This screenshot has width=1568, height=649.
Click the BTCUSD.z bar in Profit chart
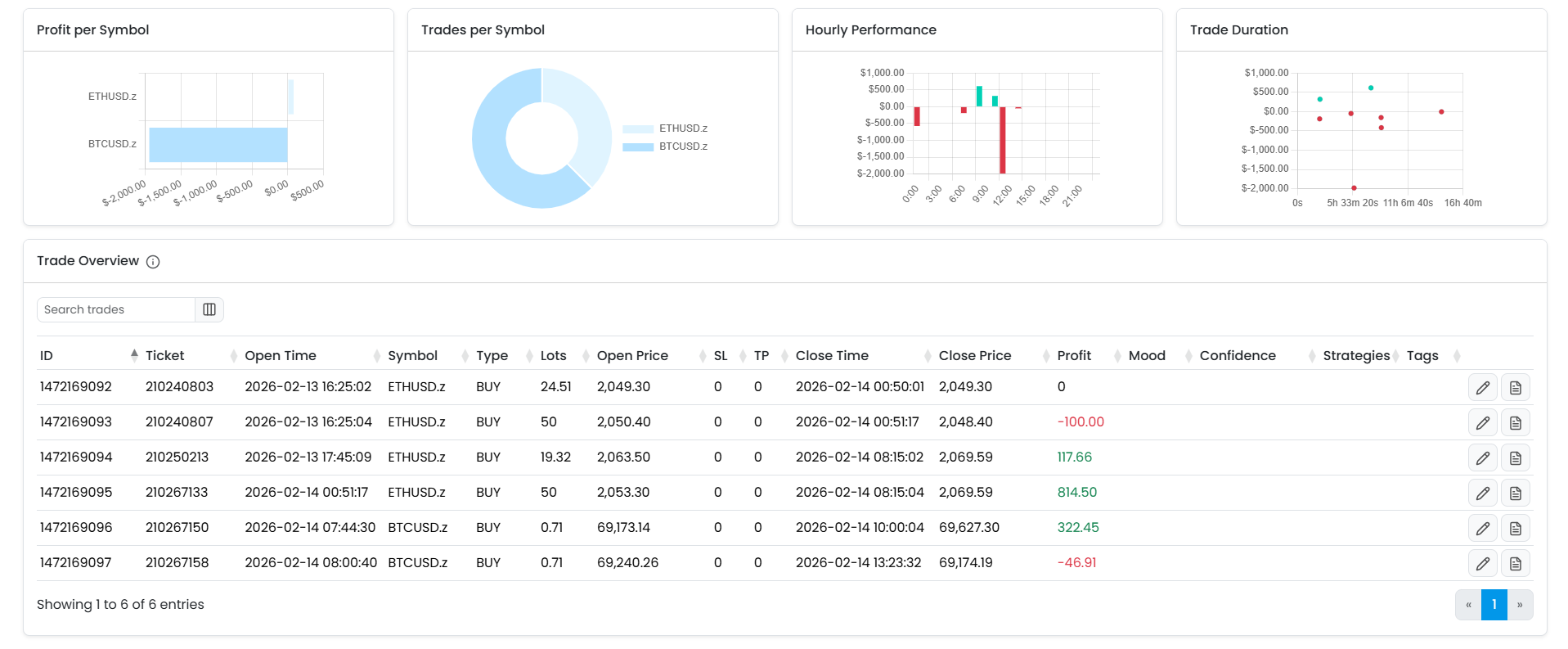point(218,145)
